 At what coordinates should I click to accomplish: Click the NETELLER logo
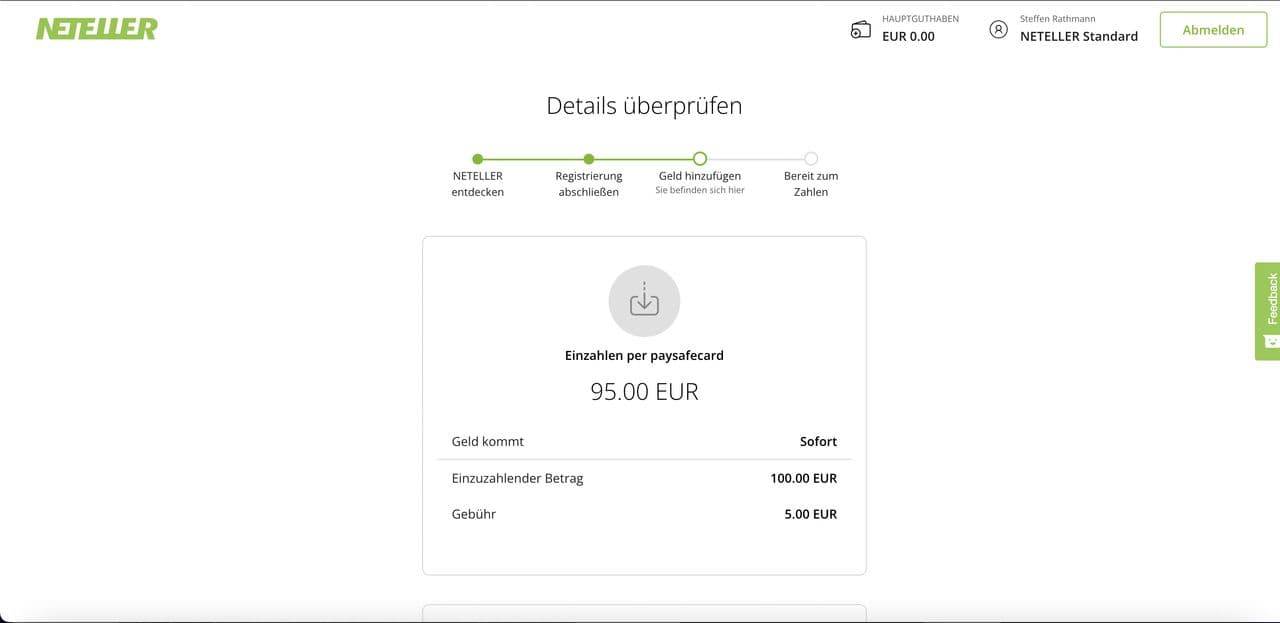(x=97, y=29)
